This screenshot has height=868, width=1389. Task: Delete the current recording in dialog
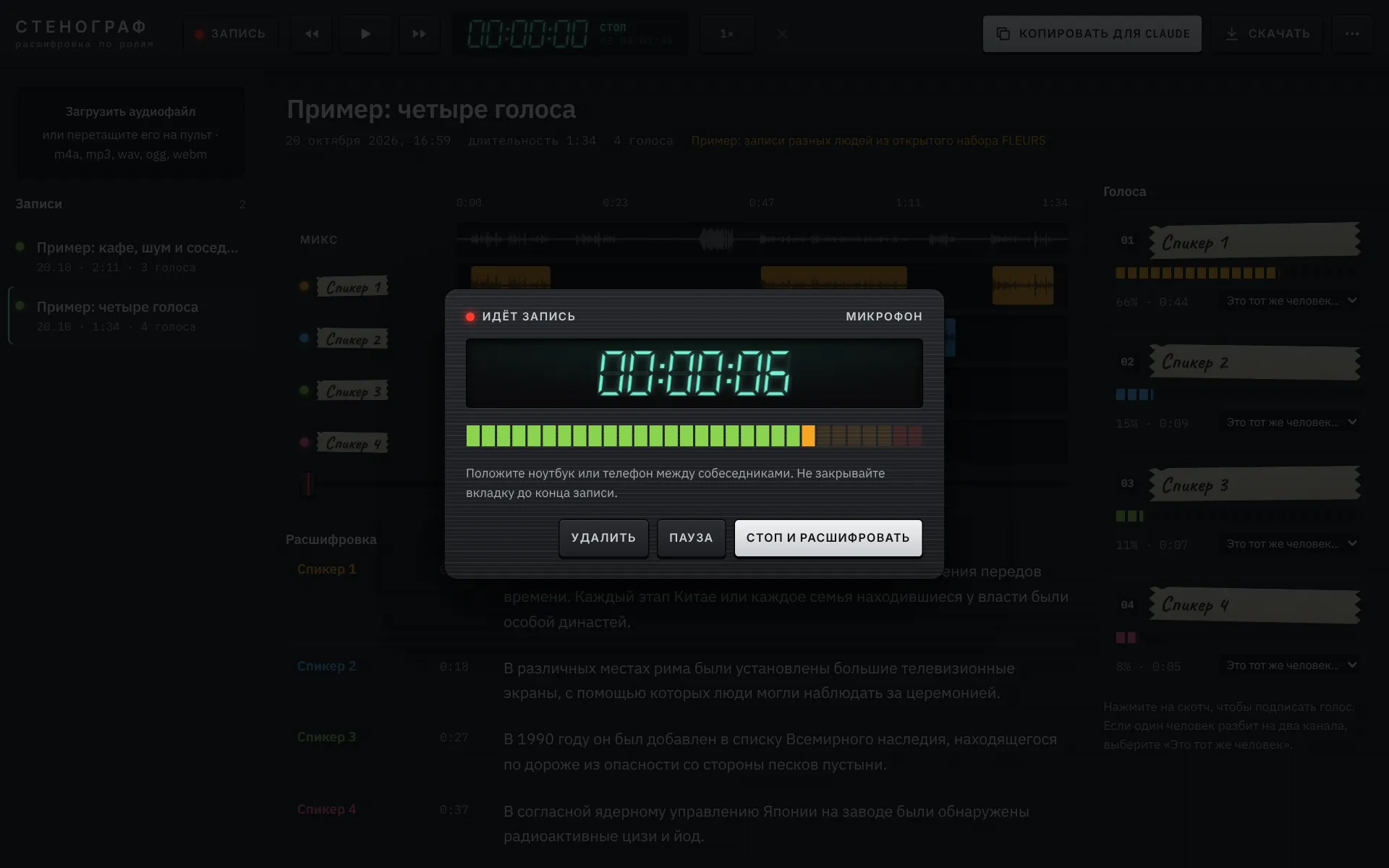click(603, 537)
